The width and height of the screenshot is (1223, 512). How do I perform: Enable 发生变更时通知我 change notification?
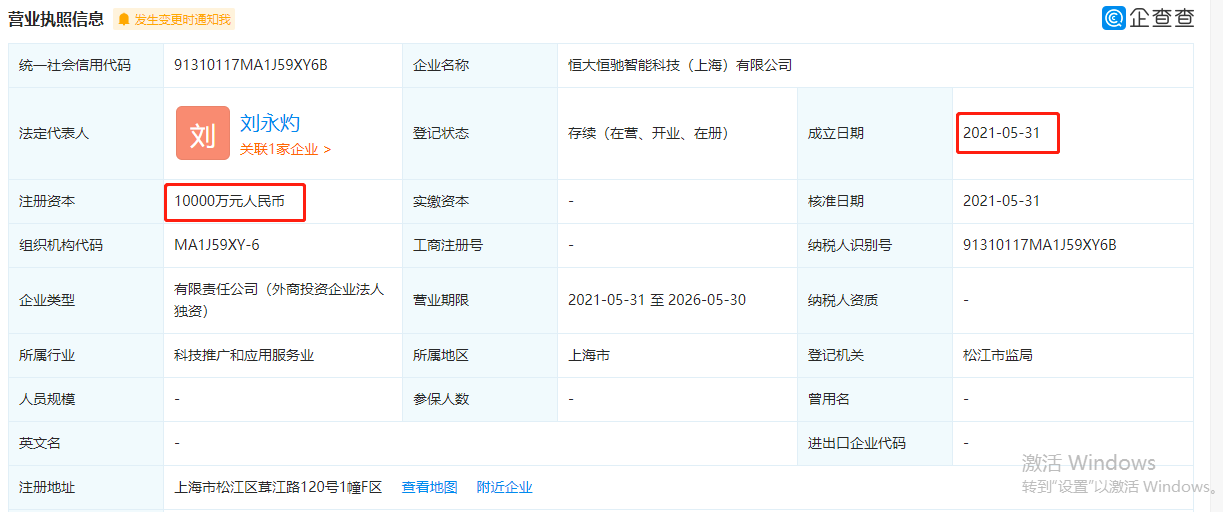click(174, 19)
